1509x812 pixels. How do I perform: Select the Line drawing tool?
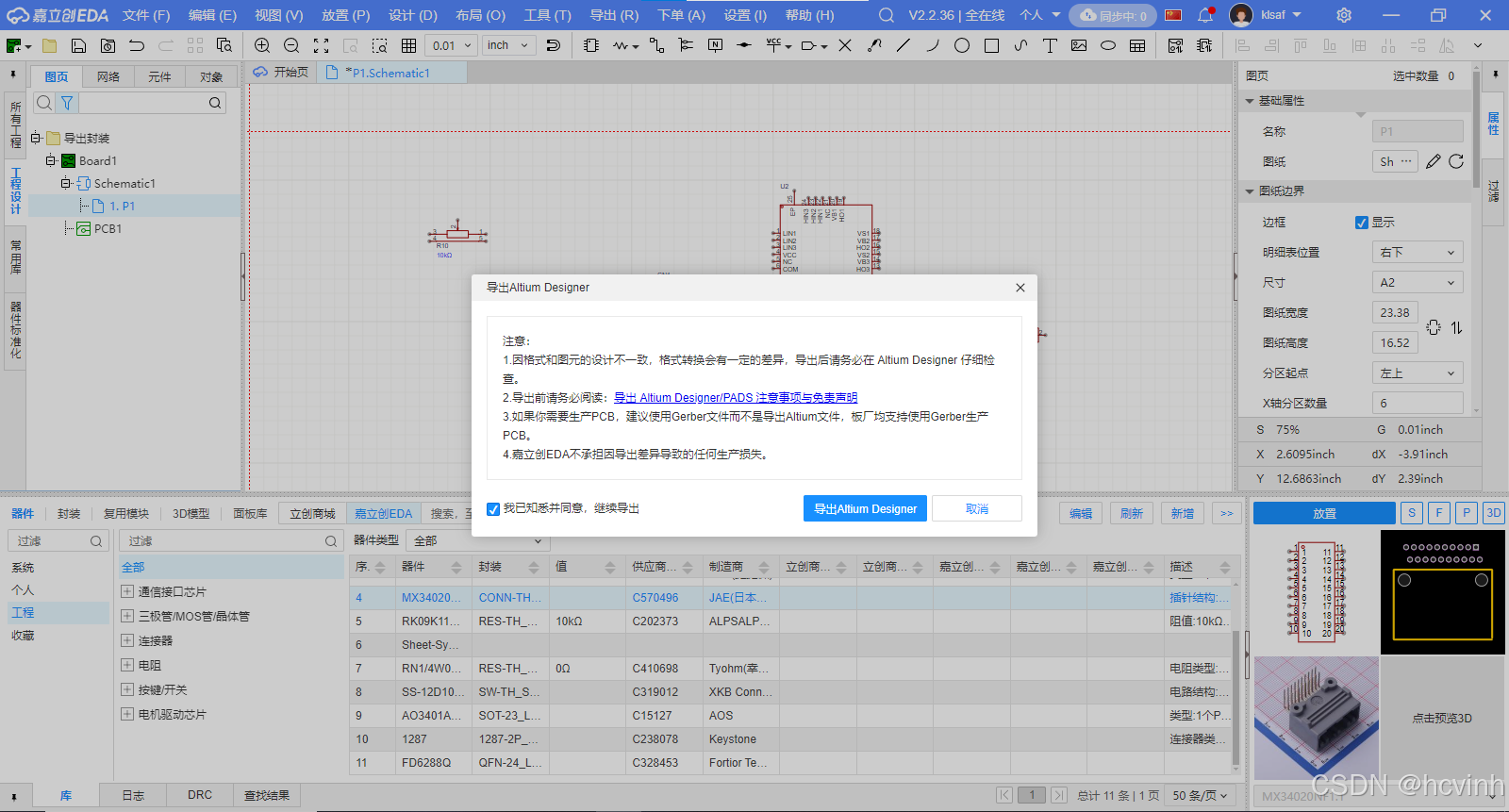[904, 45]
